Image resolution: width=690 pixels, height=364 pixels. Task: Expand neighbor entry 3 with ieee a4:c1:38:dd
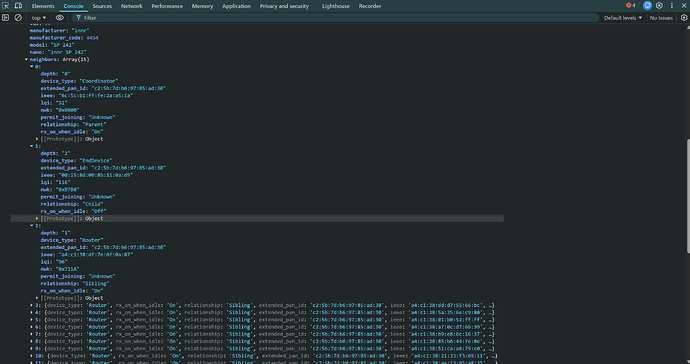click(32, 305)
